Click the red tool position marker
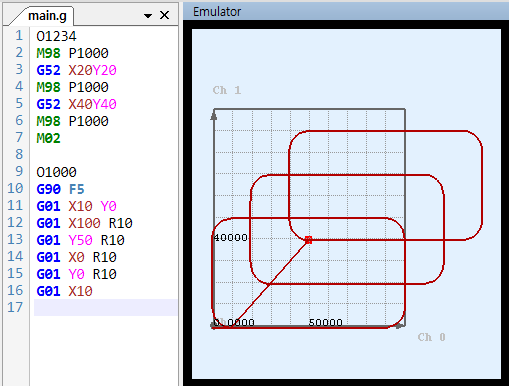 coord(309,240)
